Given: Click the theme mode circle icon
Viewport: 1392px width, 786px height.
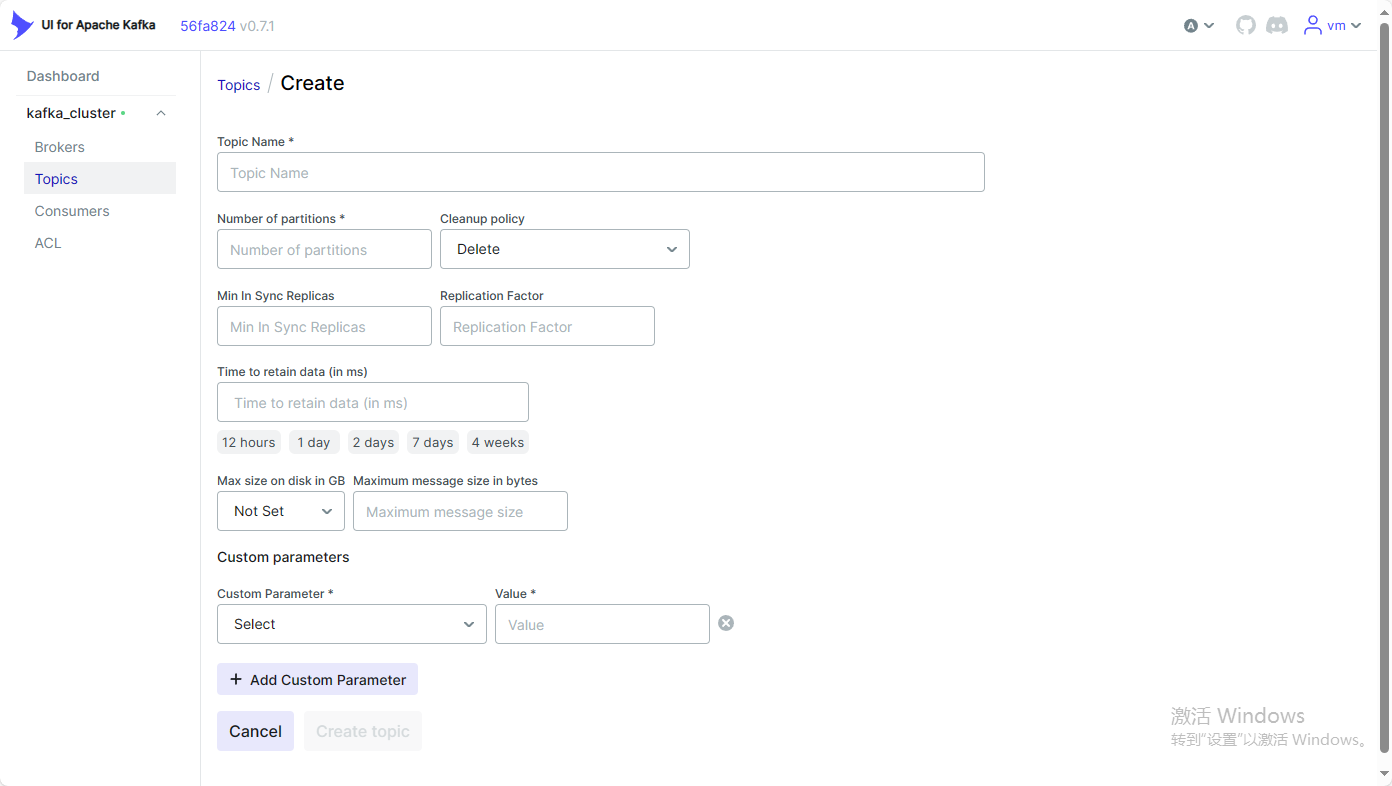Looking at the screenshot, I should [1191, 26].
